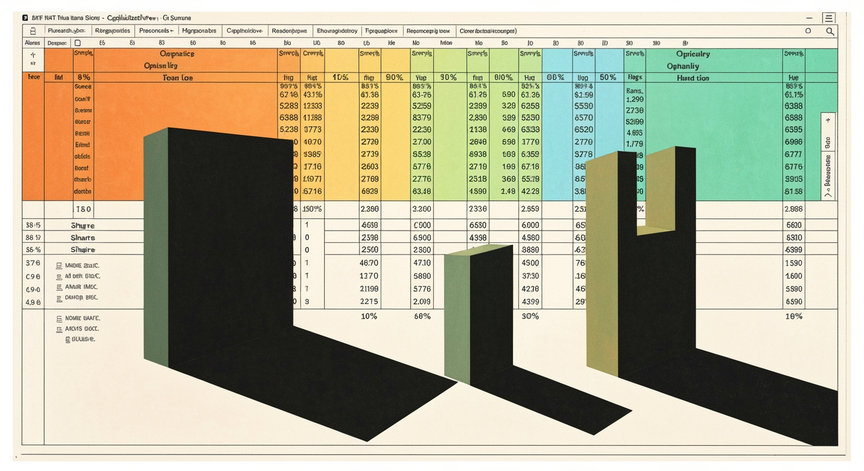
Task: Select the "88 17" row header
Action: (33, 237)
